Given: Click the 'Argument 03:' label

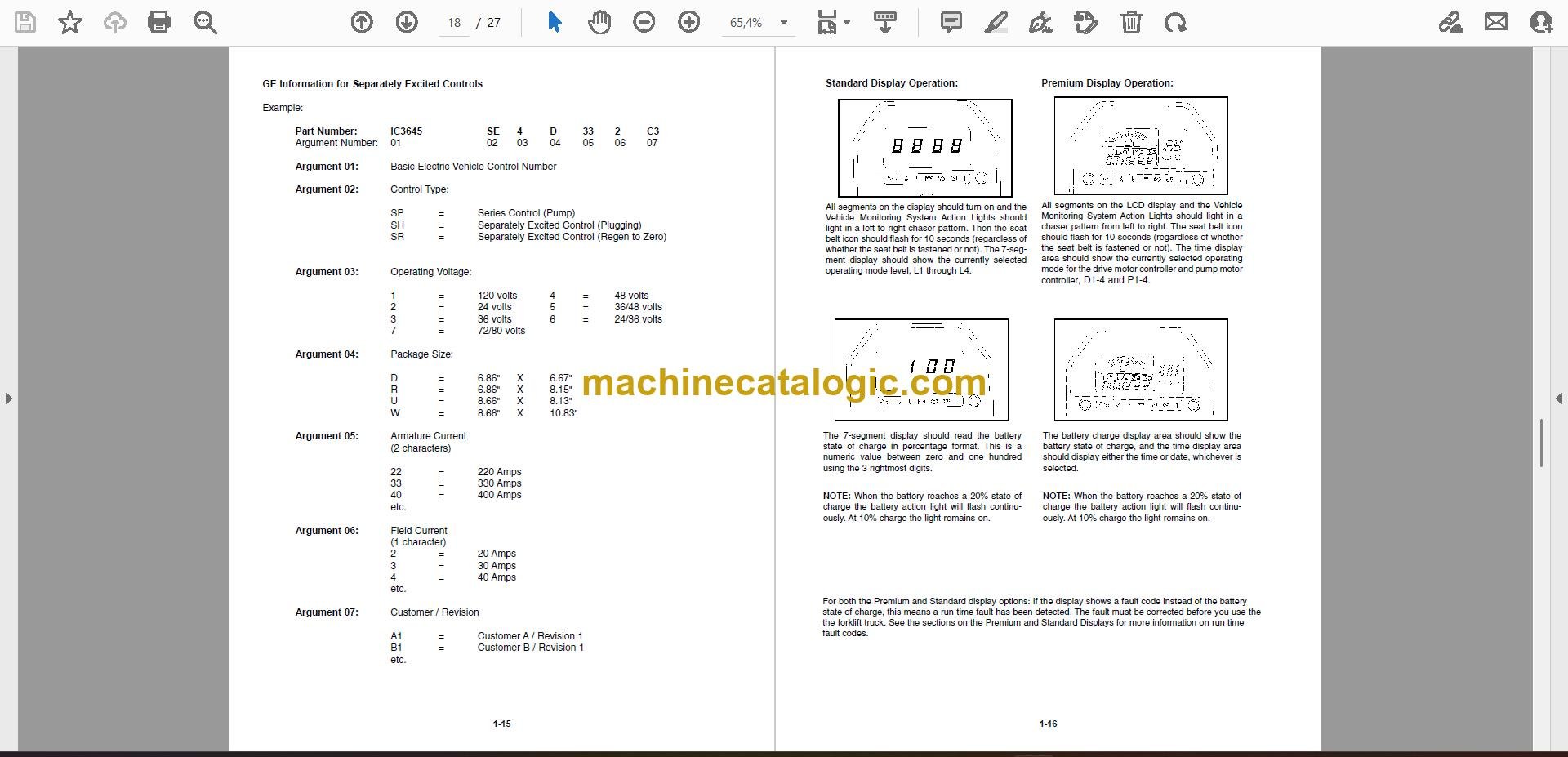Looking at the screenshot, I should click(x=327, y=272).
